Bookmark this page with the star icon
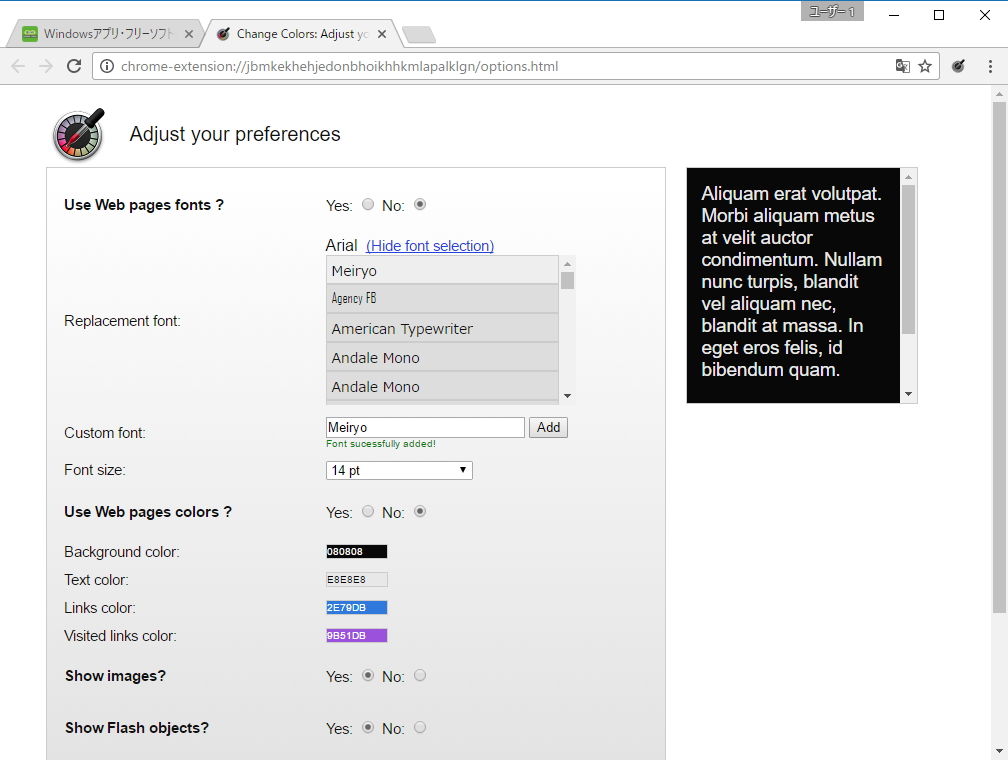 point(925,67)
